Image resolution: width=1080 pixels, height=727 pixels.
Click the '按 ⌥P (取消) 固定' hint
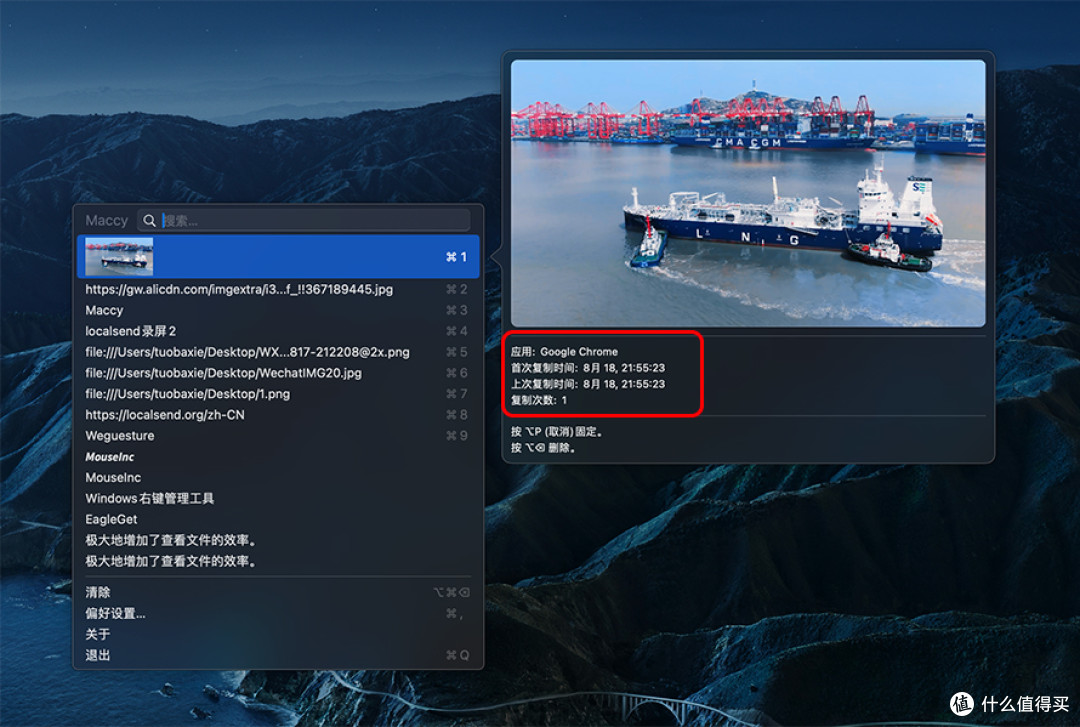point(557,432)
